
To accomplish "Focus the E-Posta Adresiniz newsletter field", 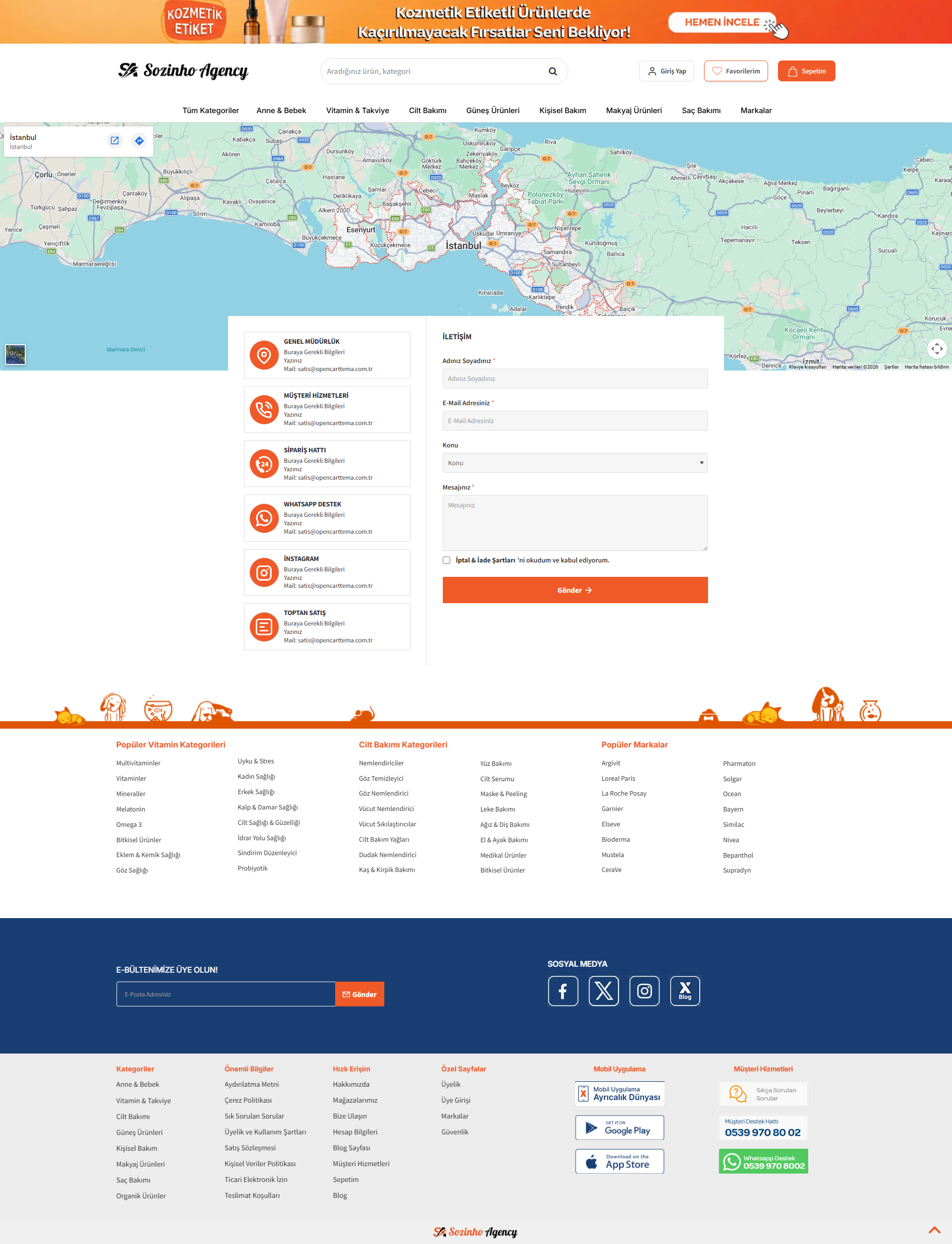I will [226, 994].
